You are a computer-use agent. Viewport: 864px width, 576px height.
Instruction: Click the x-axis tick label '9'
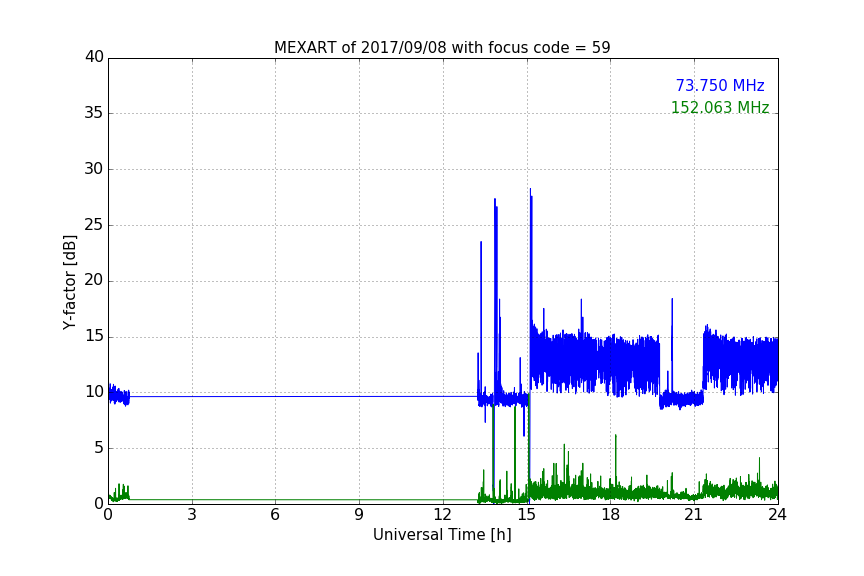point(359,515)
